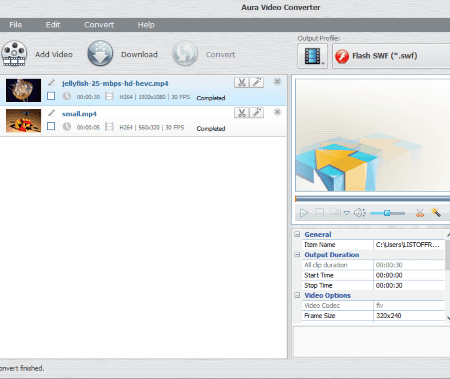The height and width of the screenshot is (379, 450).
Task: Click the Convert circular arrows icon
Action: click(185, 53)
